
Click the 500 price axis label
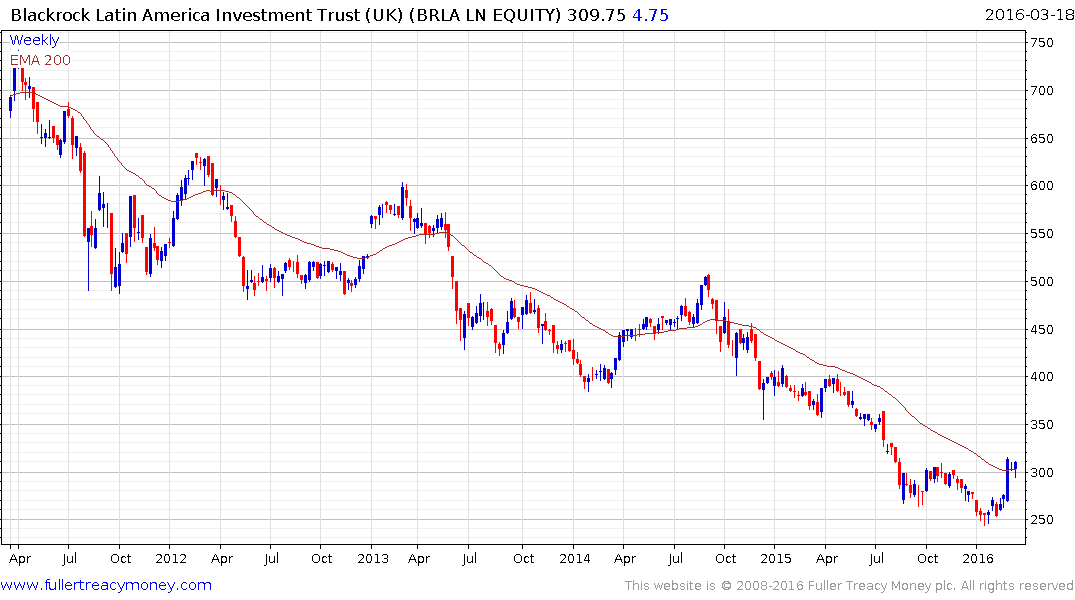click(1041, 282)
